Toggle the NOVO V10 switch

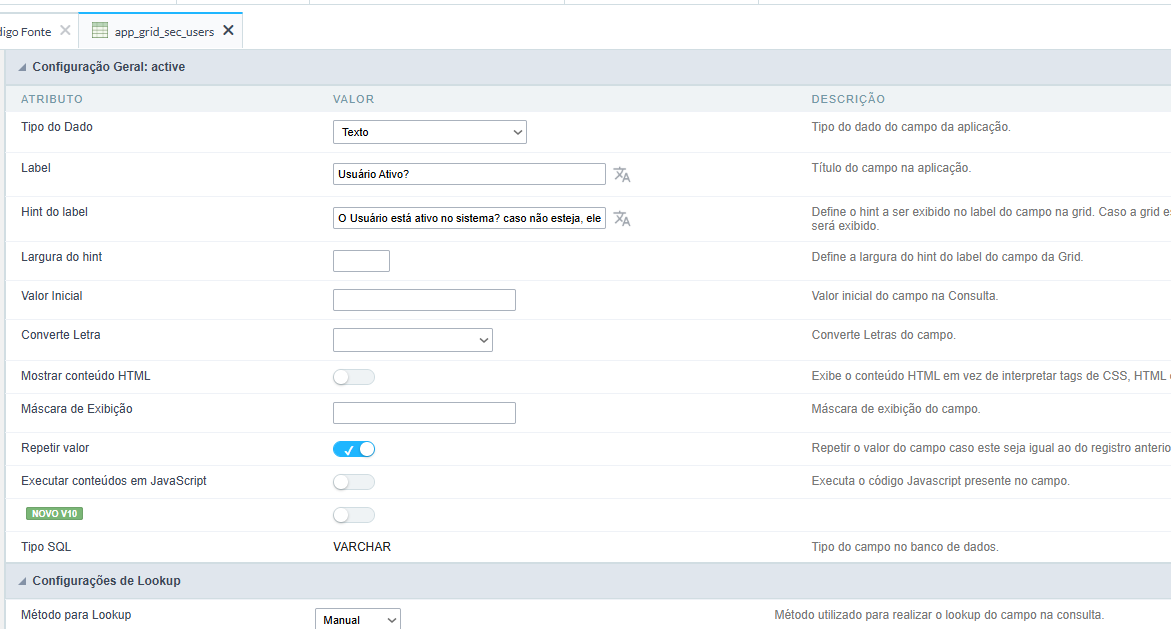click(354, 515)
